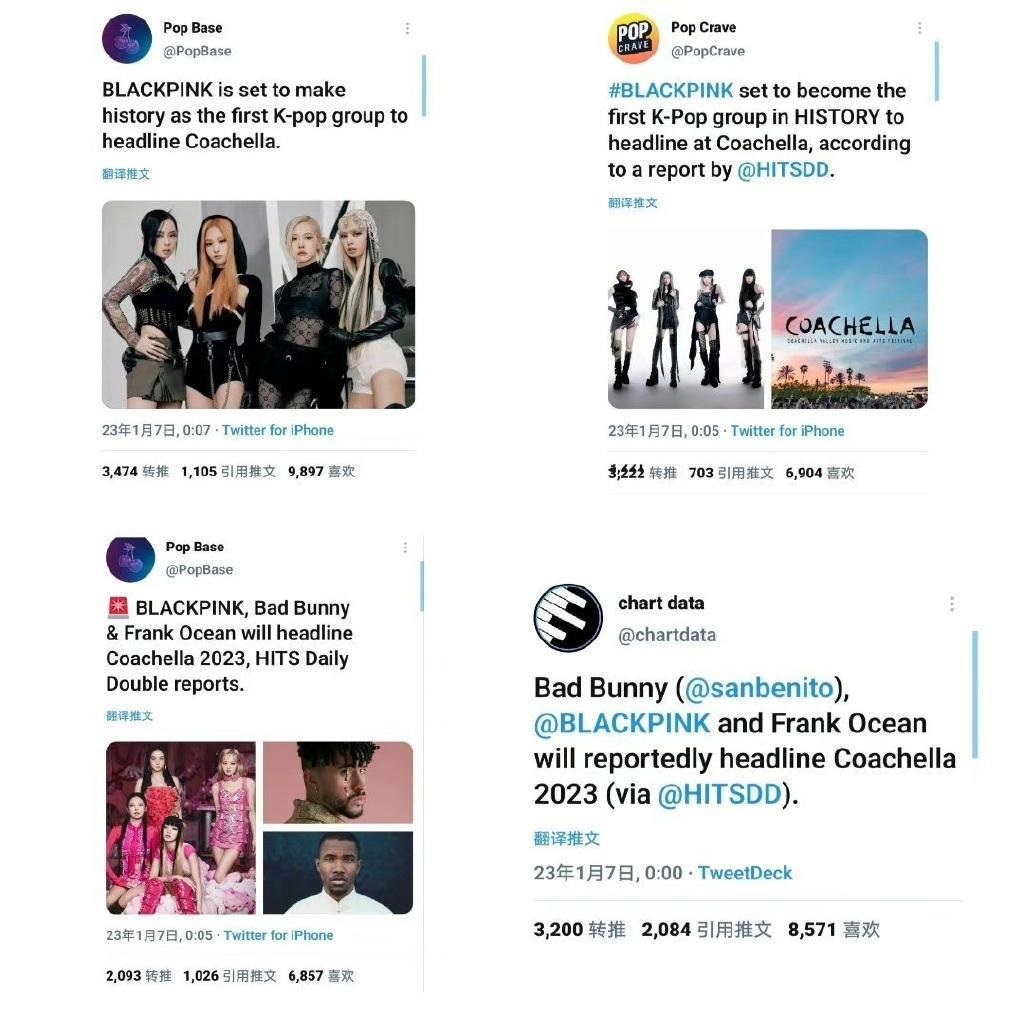Open the three-dot menu on the Bad Bunny Pop Base tweet
The width and height of the screenshot is (1024, 1024).
coord(405,547)
